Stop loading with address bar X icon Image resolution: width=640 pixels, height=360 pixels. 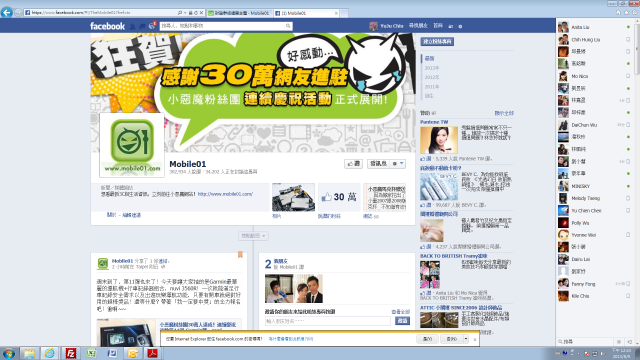[201, 13]
